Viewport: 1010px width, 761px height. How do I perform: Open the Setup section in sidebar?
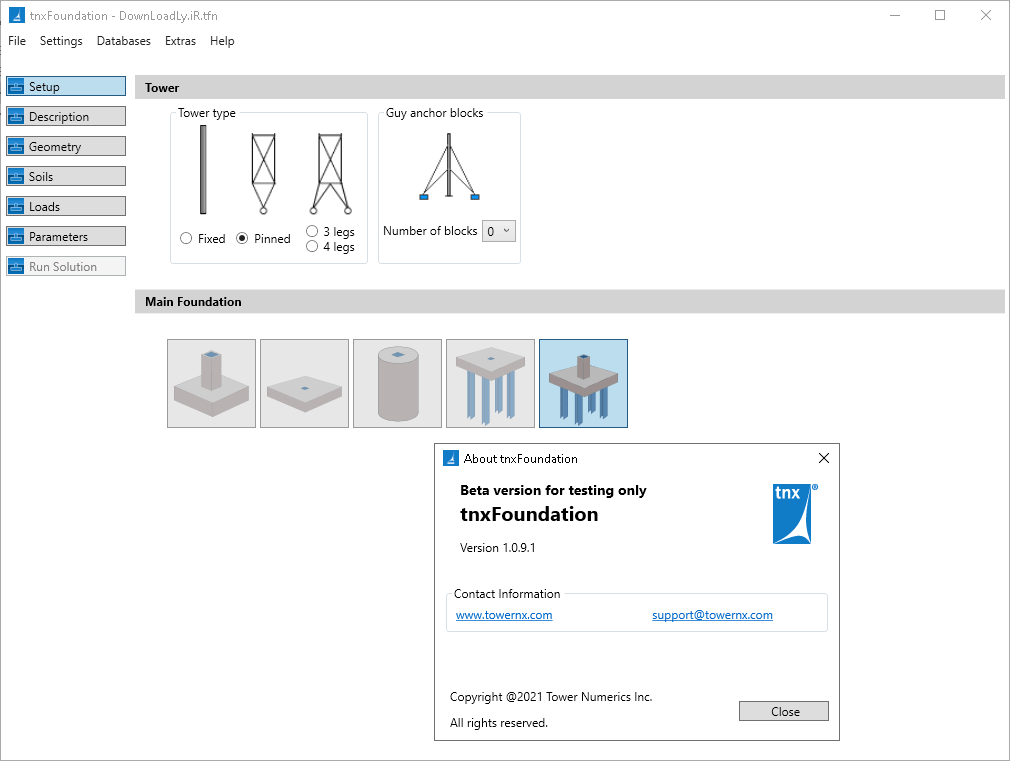pyautogui.click(x=66, y=86)
